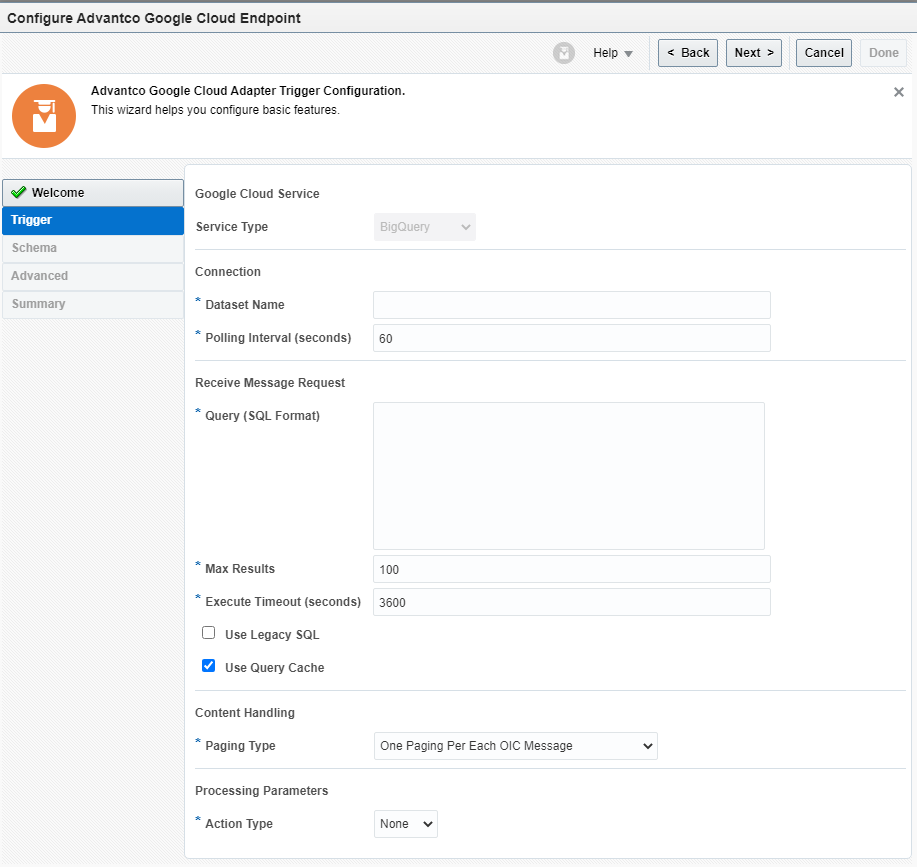Click the Max Results field showing 100
Image resolution: width=918 pixels, height=867 pixels.
coord(572,569)
